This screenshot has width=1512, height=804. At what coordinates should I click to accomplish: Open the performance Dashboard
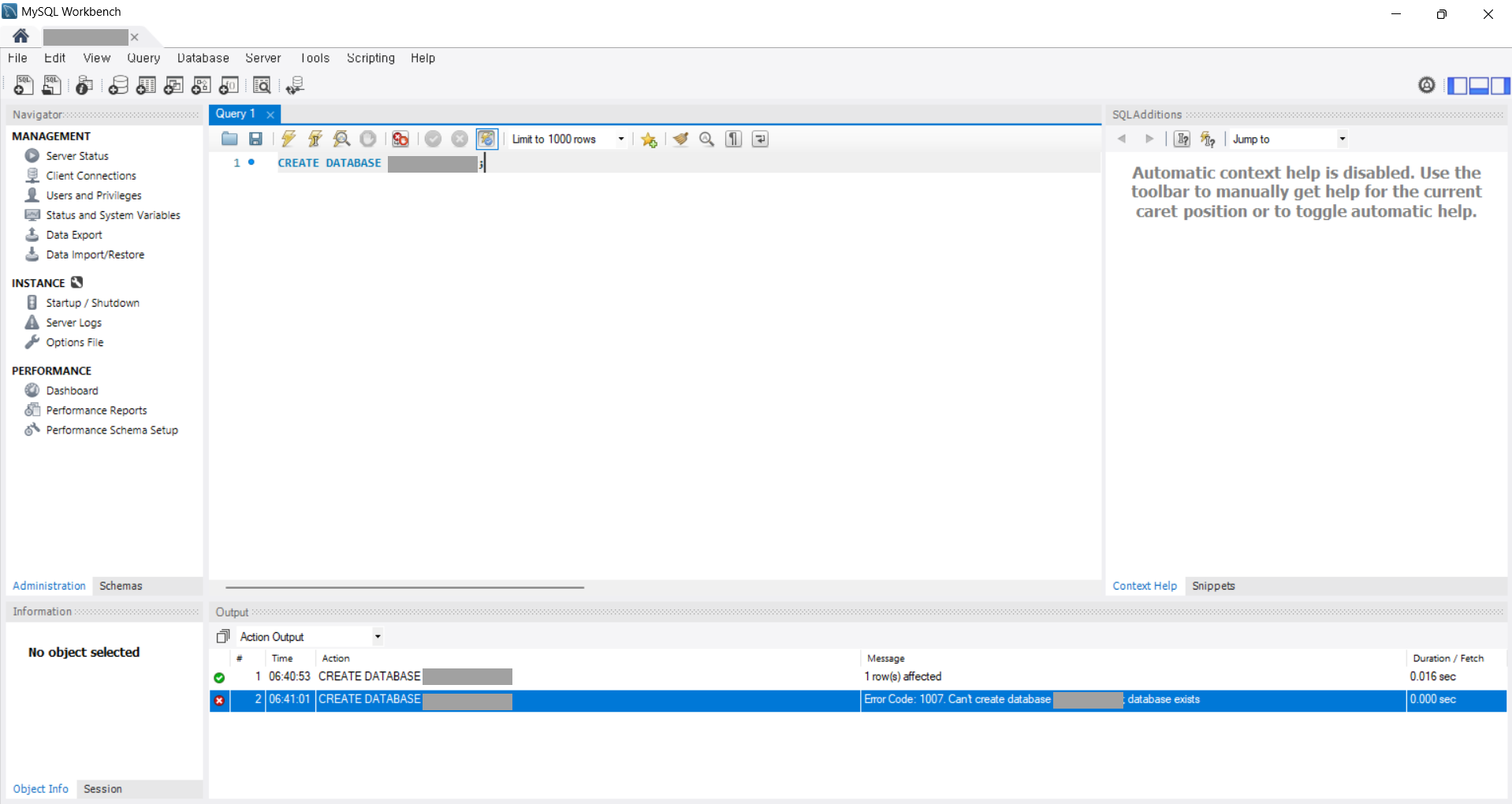[72, 391]
